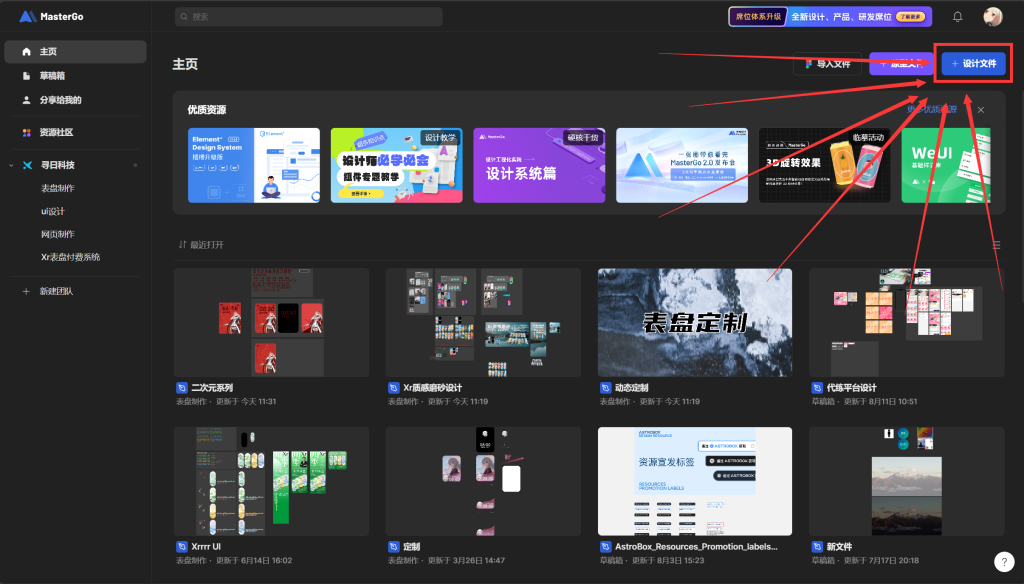Viewport: 1024px width, 584px height.
Task: Click the help question mark icon
Action: pyautogui.click(x=1004, y=562)
